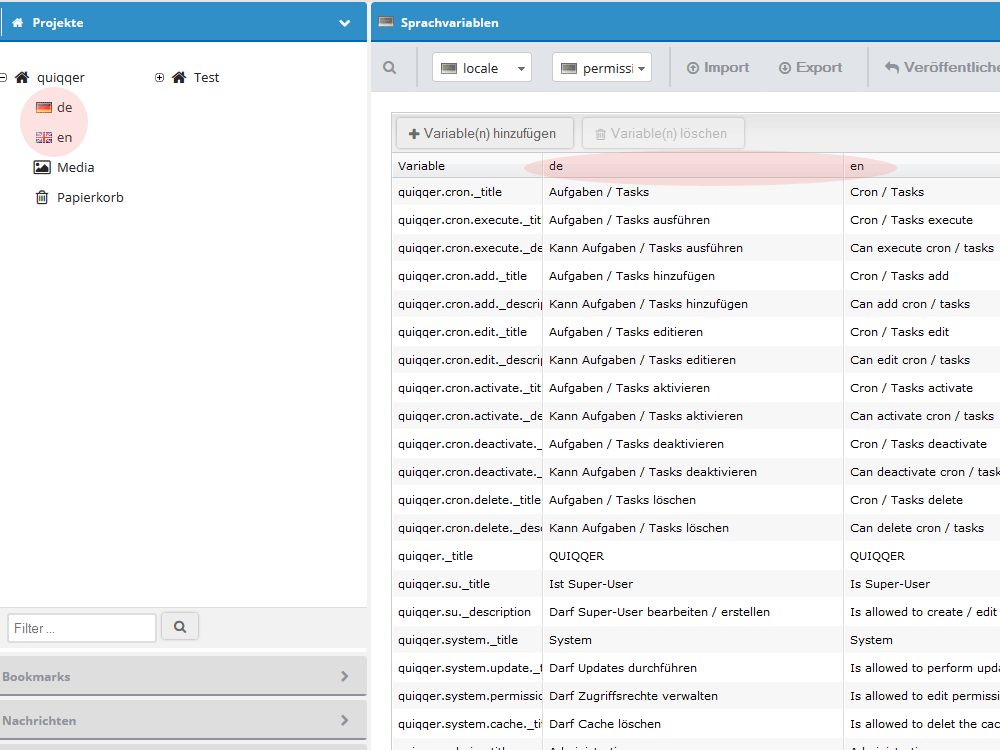Screen dimensions: 1000x750
Task: Click the Papierkorb trash icon
Action: coord(42,197)
